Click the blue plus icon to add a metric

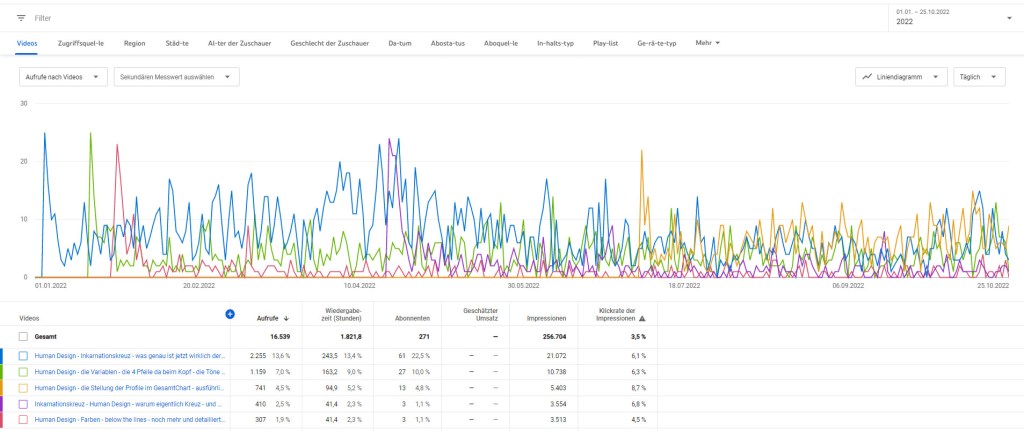tap(230, 314)
